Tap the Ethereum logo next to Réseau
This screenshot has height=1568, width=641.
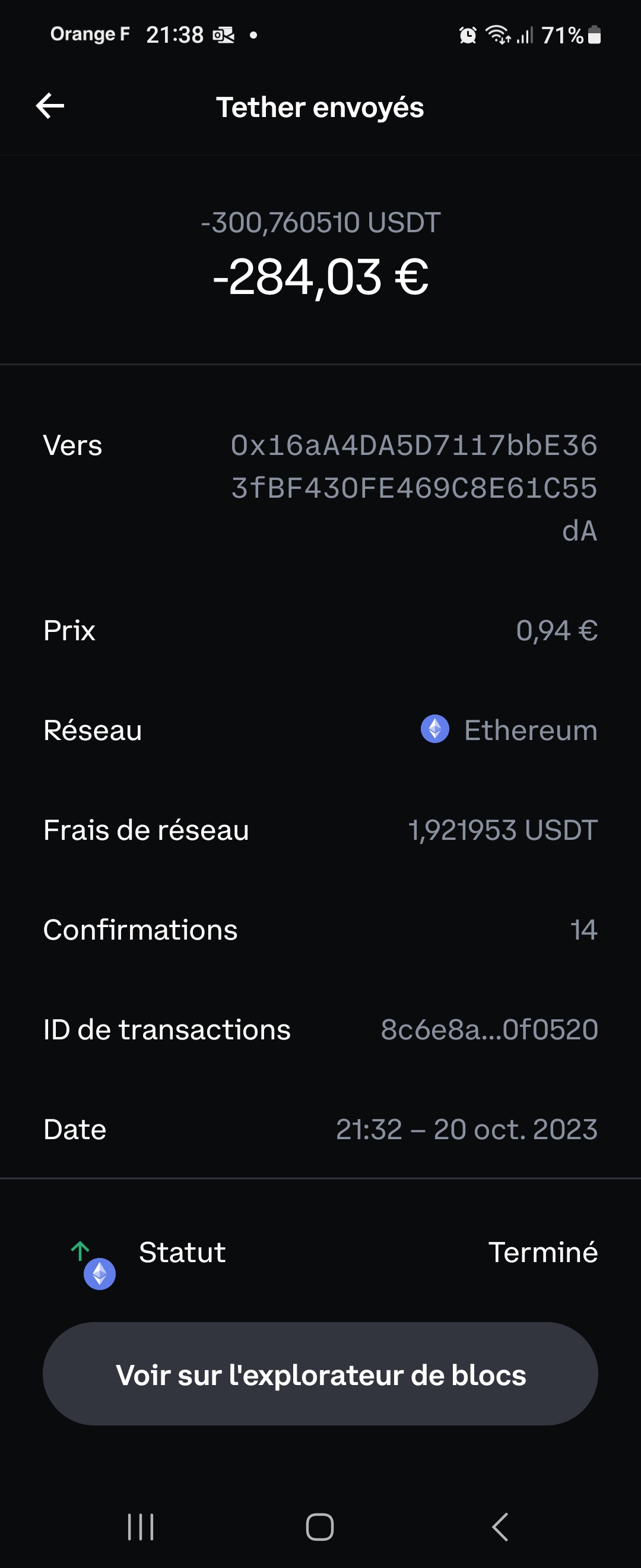[435, 729]
